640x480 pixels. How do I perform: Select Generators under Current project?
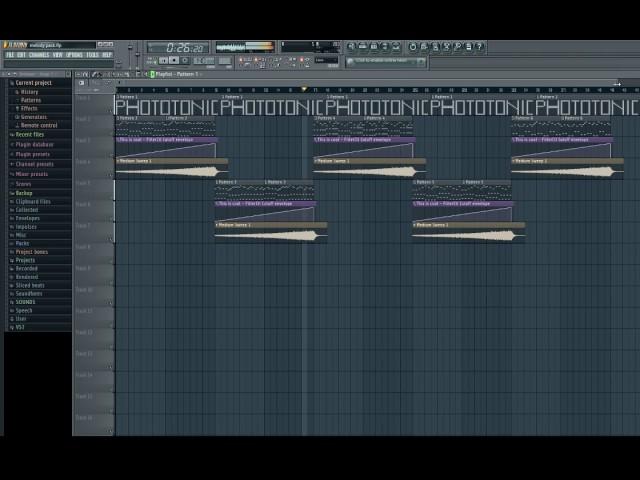pyautogui.click(x=33, y=117)
